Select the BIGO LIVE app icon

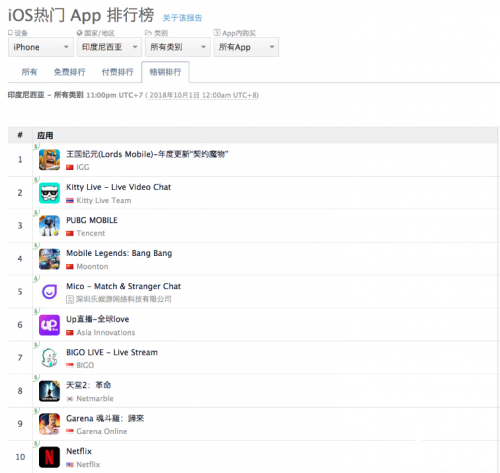point(49,358)
